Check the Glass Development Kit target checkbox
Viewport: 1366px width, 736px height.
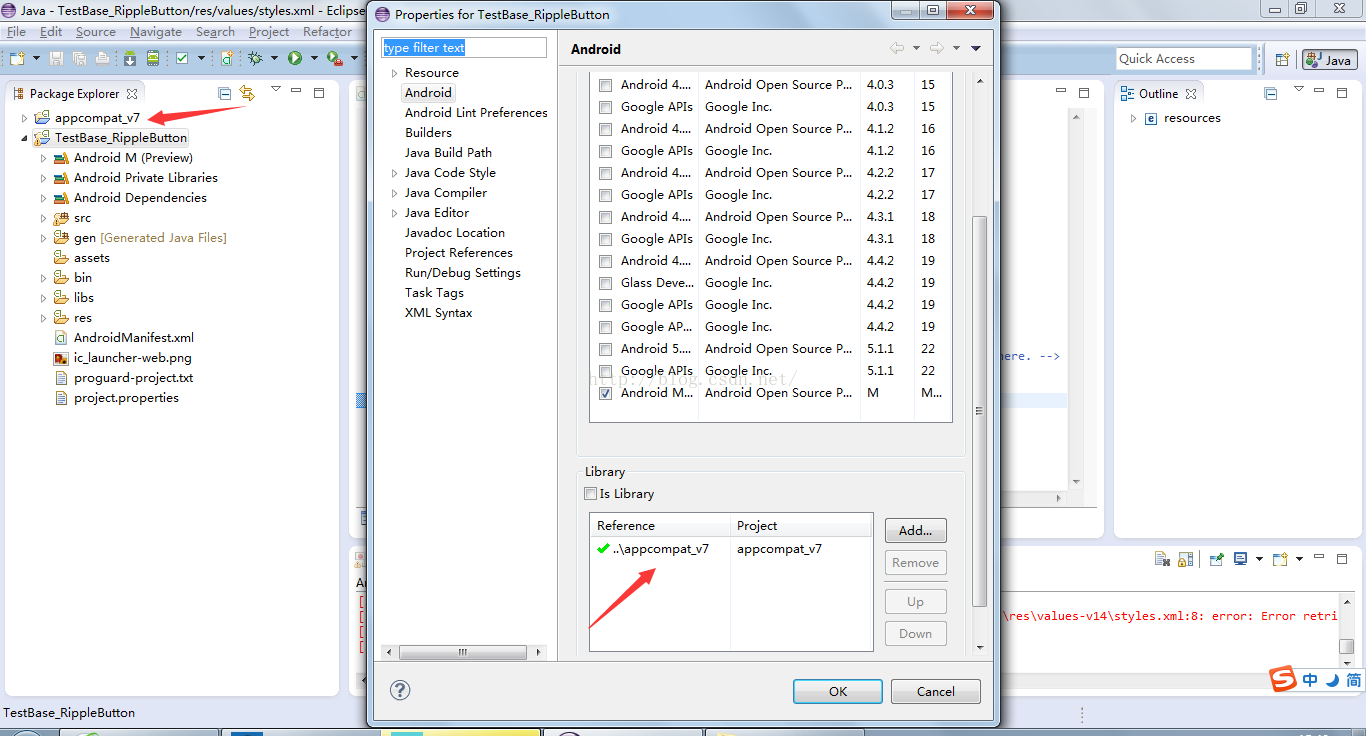coord(605,283)
